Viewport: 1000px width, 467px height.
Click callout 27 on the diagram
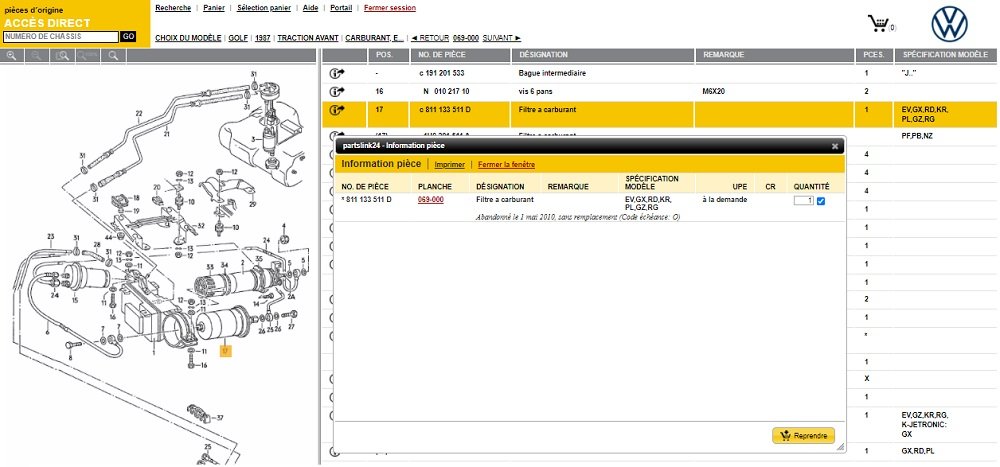point(291,327)
